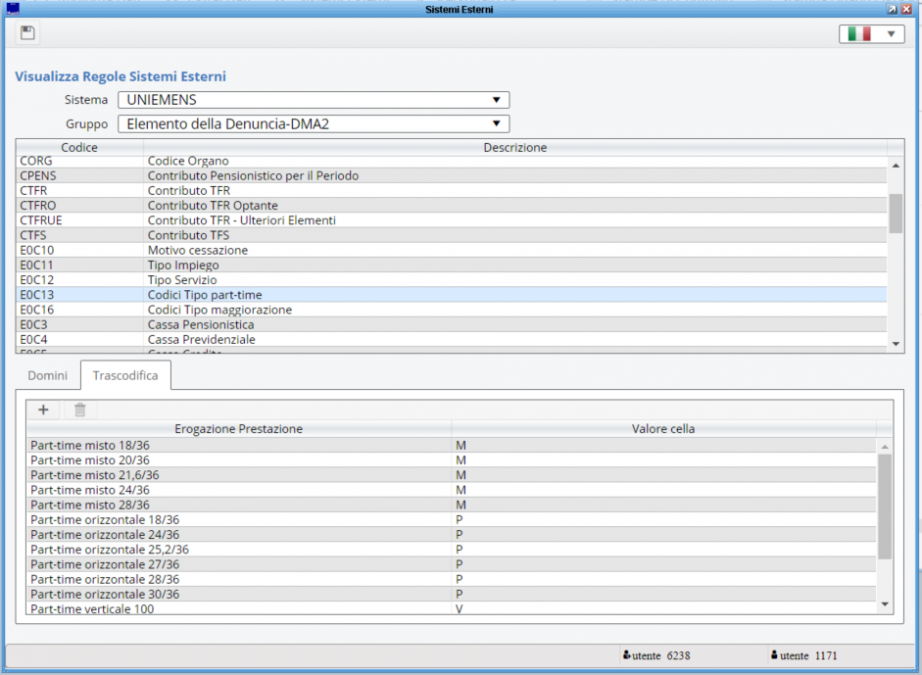The image size is (922, 675).
Task: Click the Italian flag language icon
Action: 858,34
